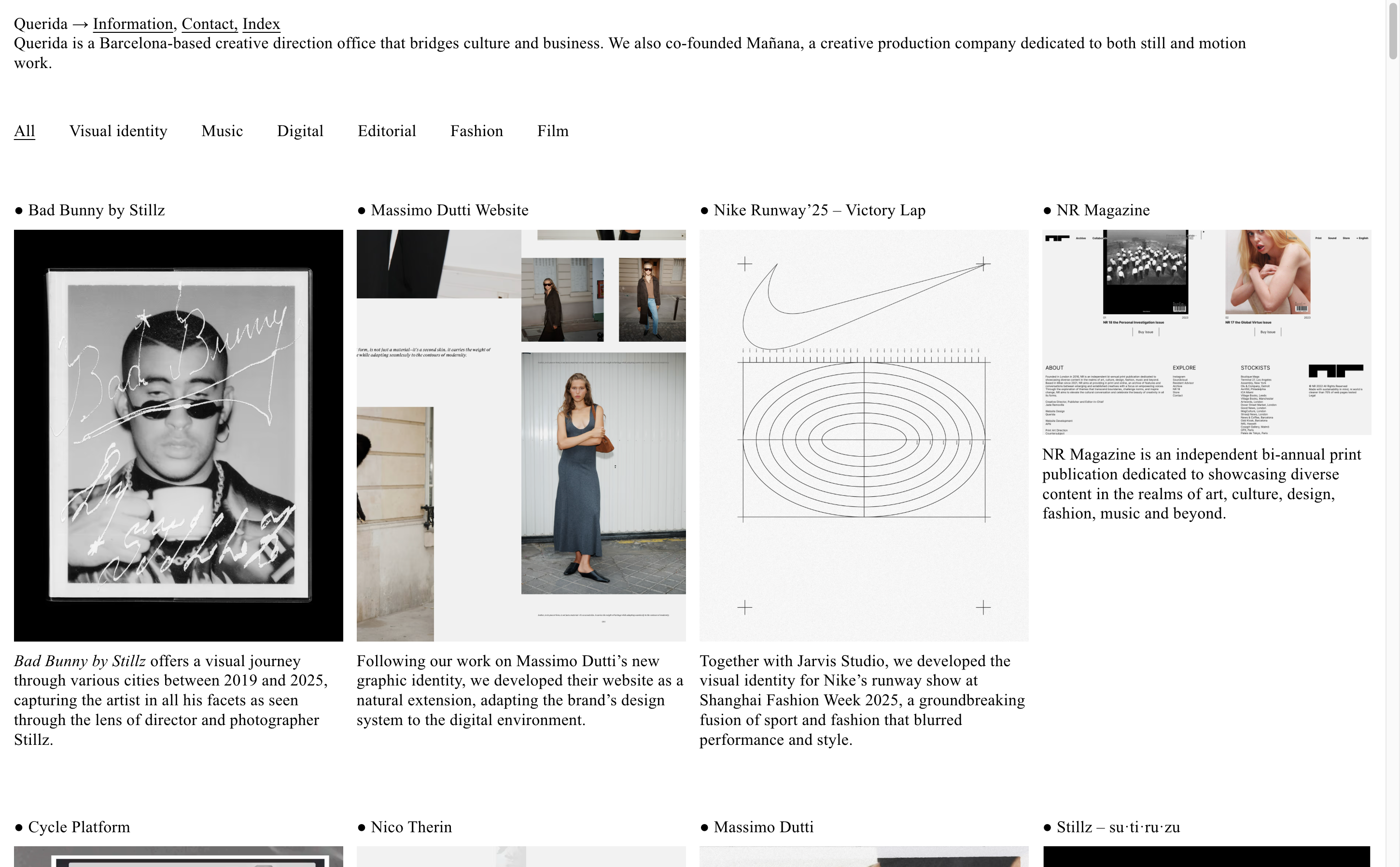The image size is (1400, 867).
Task: Select the All filter tab
Action: [x=24, y=131]
